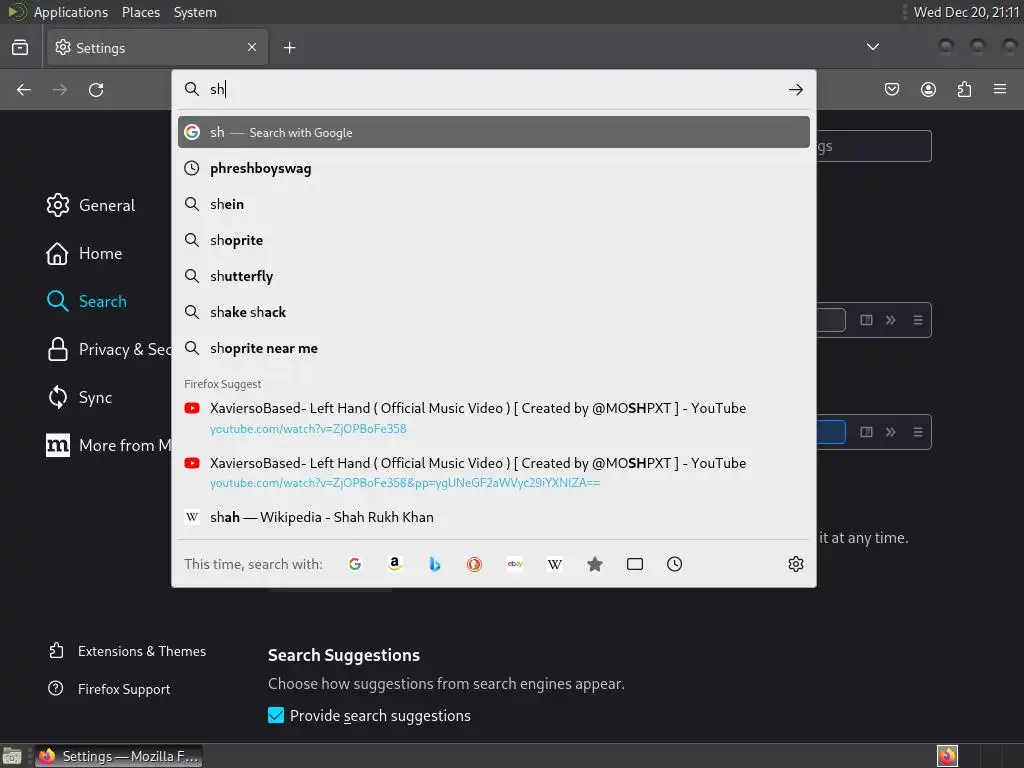Open Applications menu in top panel
The image size is (1024, 768).
(71, 12)
